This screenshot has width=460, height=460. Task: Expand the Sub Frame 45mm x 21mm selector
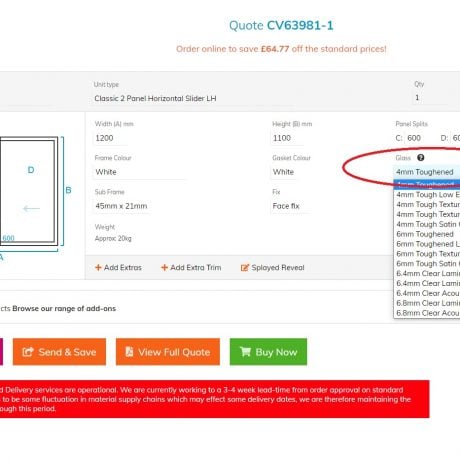coord(121,206)
